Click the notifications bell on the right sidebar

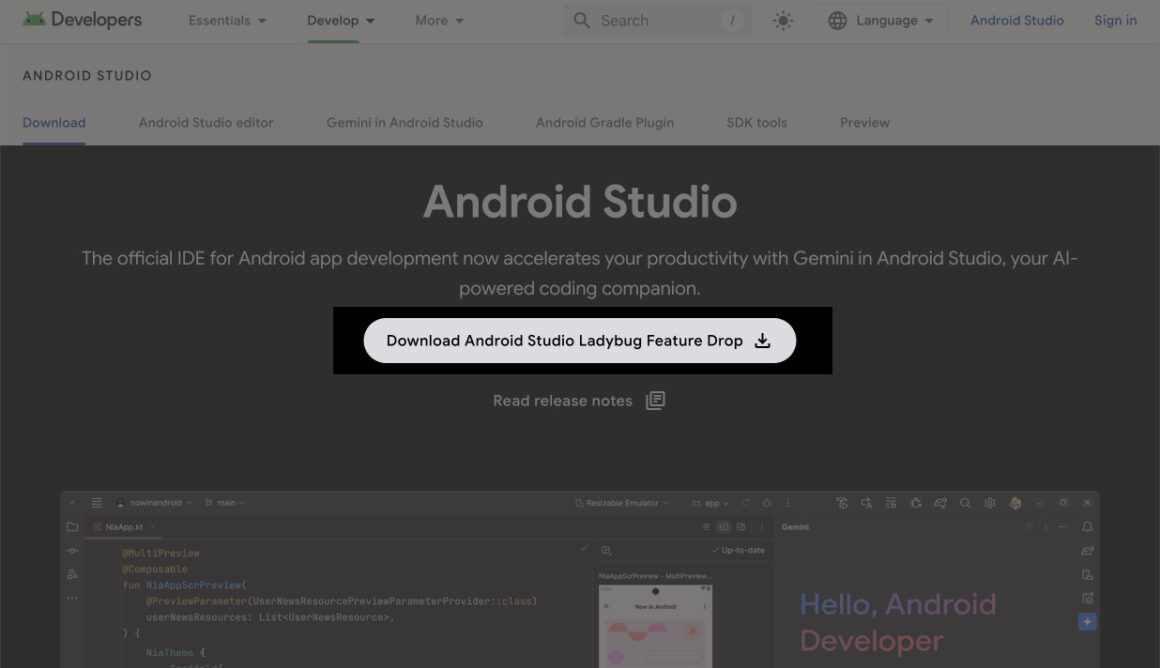(1087, 526)
